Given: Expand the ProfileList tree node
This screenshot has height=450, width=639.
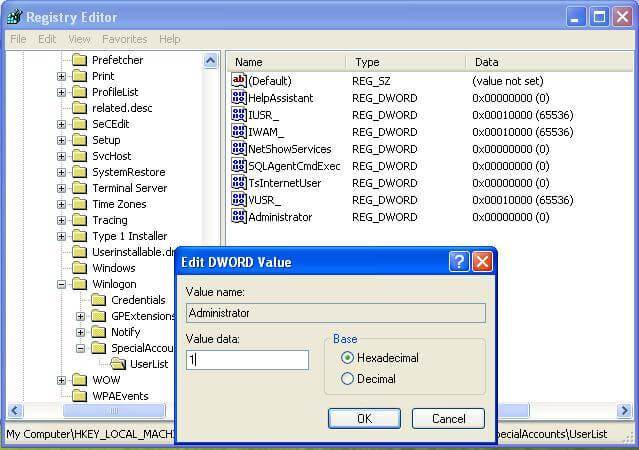Looking at the screenshot, I should [62, 92].
